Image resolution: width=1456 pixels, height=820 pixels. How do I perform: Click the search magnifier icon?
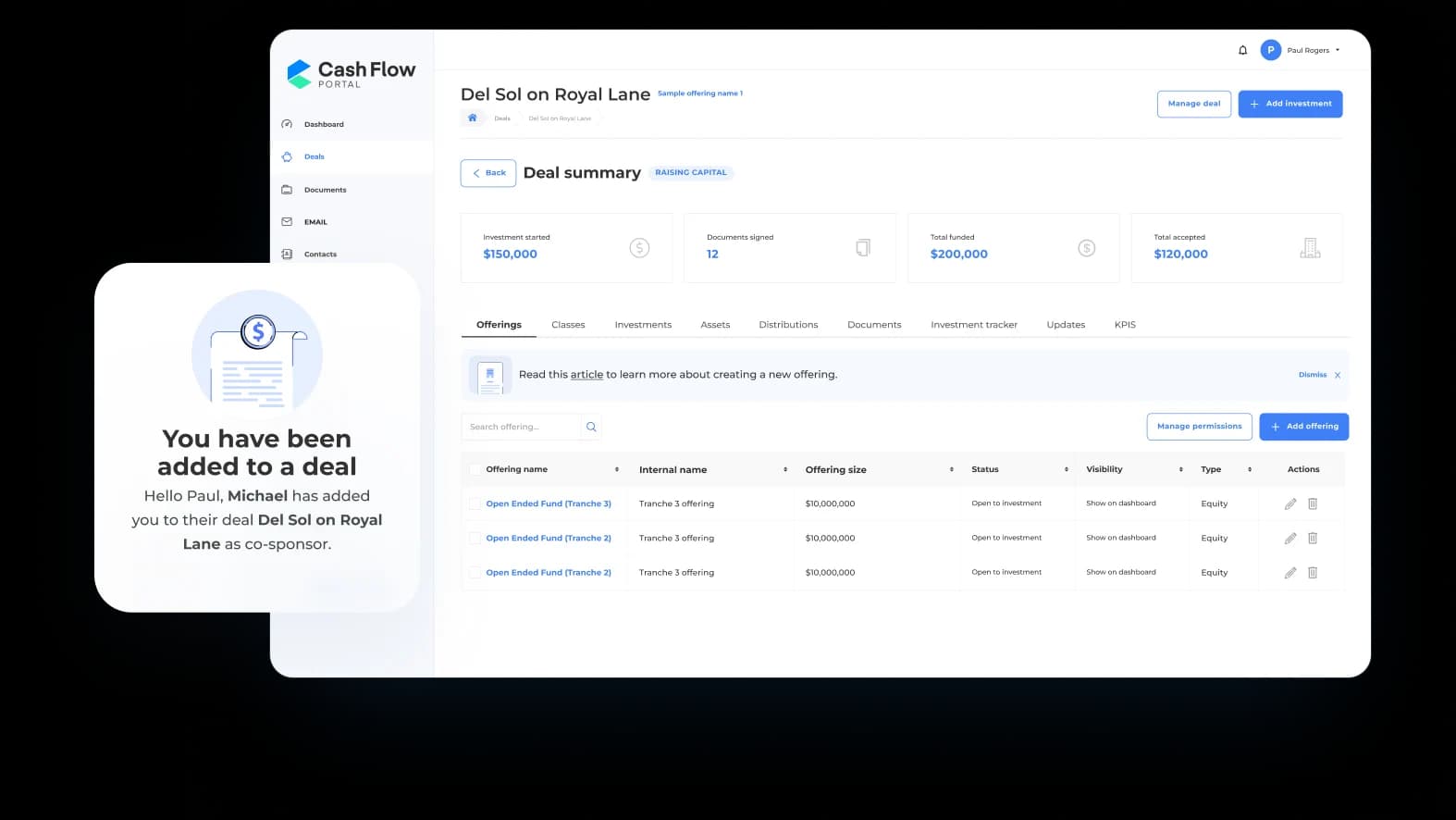click(x=591, y=427)
